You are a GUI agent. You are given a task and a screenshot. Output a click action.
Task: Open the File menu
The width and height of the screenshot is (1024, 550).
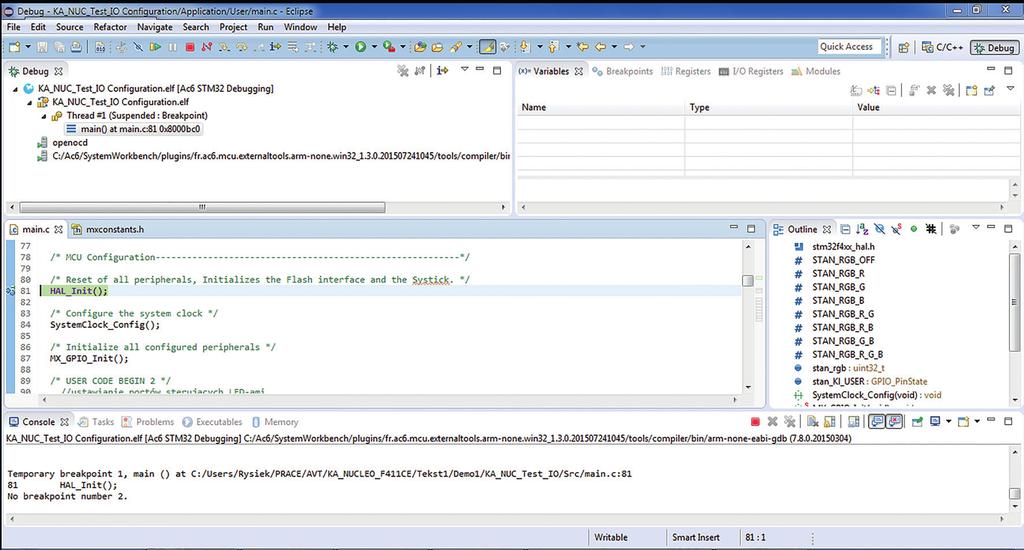click(14, 27)
